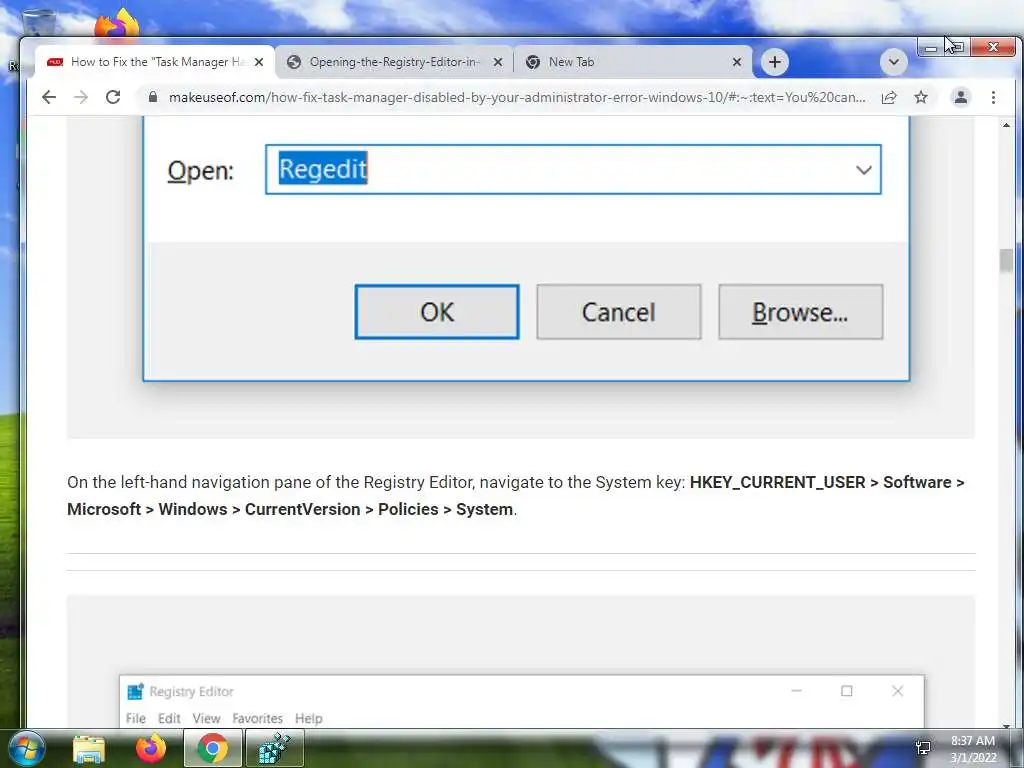Minimize the Chrome window

pyautogui.click(x=931, y=47)
